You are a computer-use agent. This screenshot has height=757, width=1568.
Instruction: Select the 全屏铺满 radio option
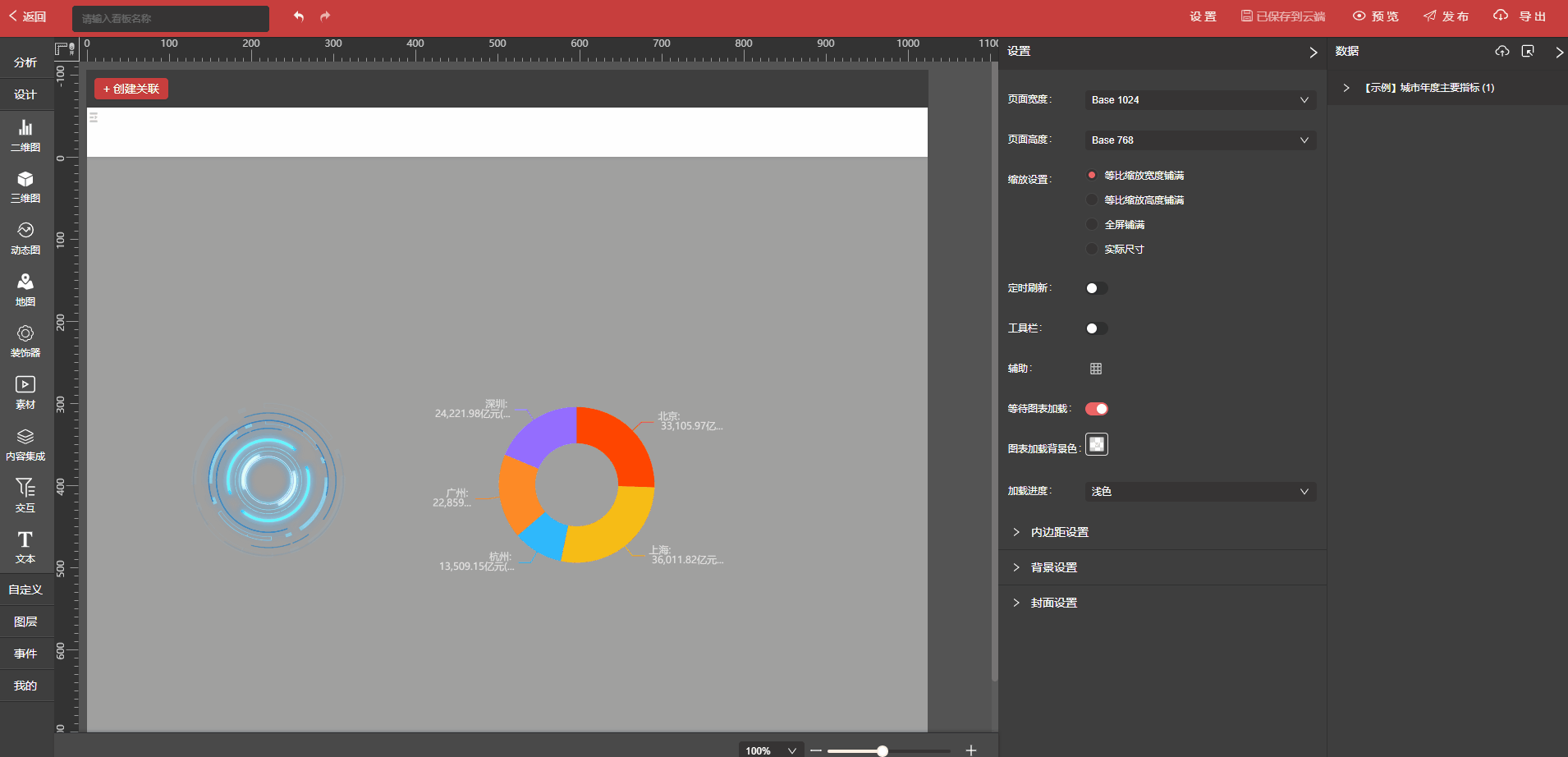(x=1092, y=225)
